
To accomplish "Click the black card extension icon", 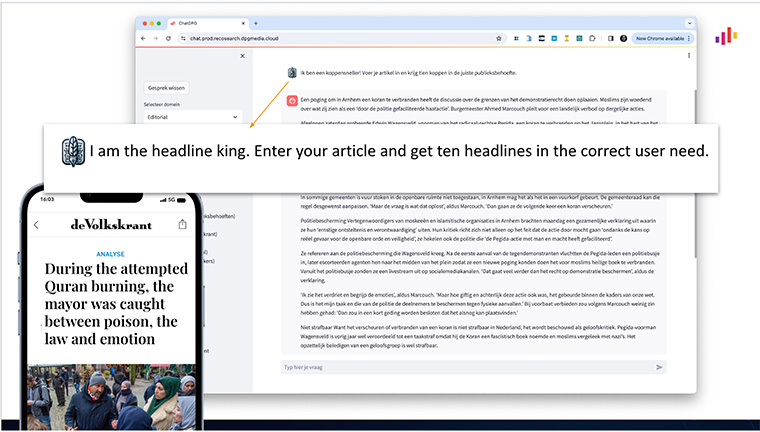I will click(x=541, y=38).
